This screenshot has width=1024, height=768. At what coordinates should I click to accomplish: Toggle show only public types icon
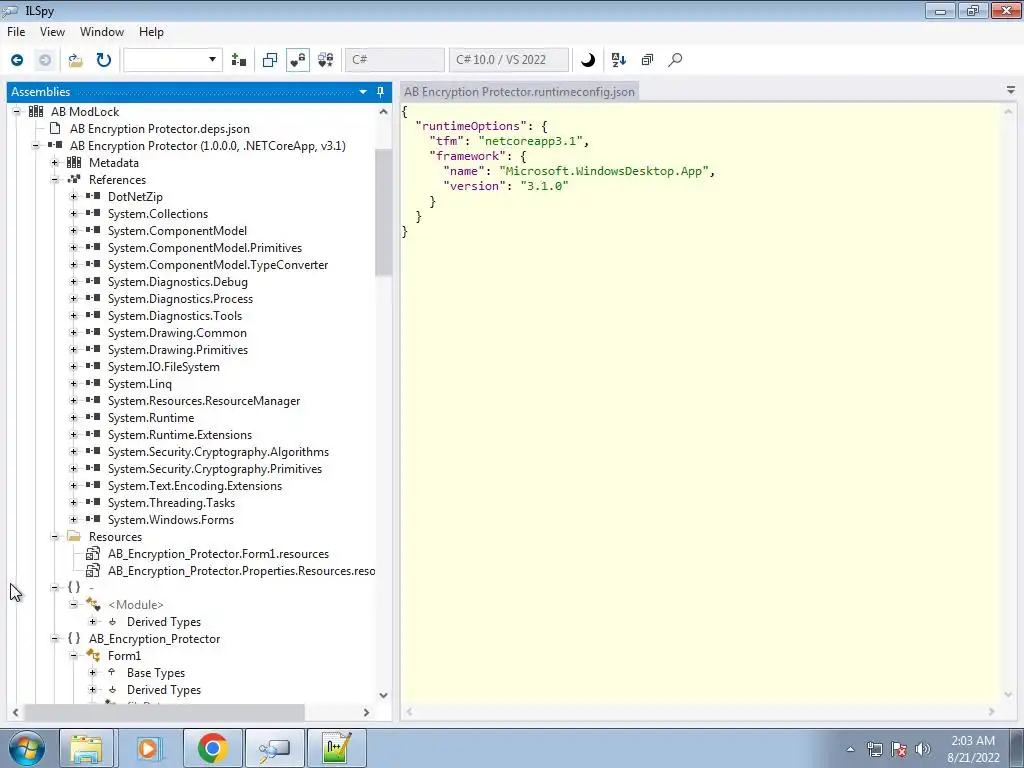tap(270, 60)
